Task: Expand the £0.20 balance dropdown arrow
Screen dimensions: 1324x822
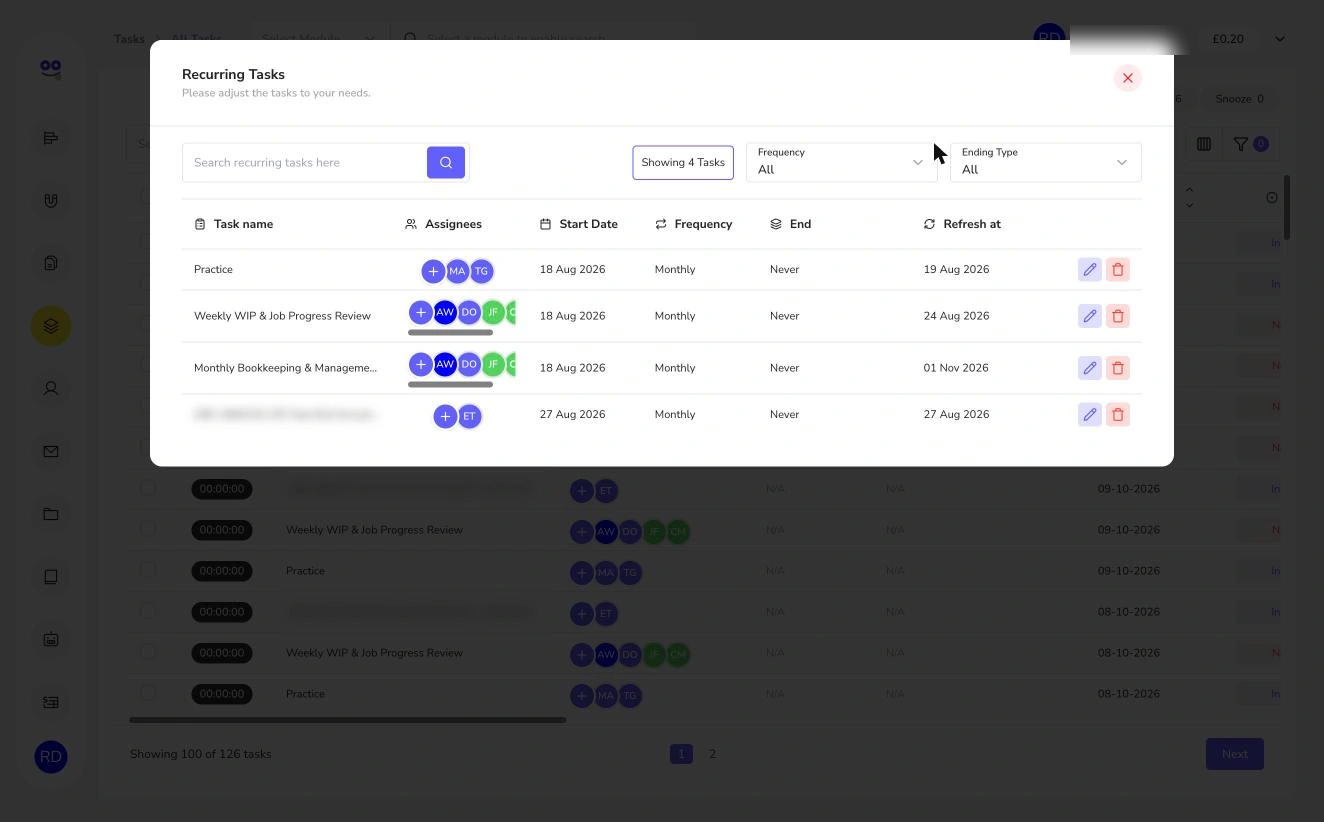Action: [x=1280, y=39]
